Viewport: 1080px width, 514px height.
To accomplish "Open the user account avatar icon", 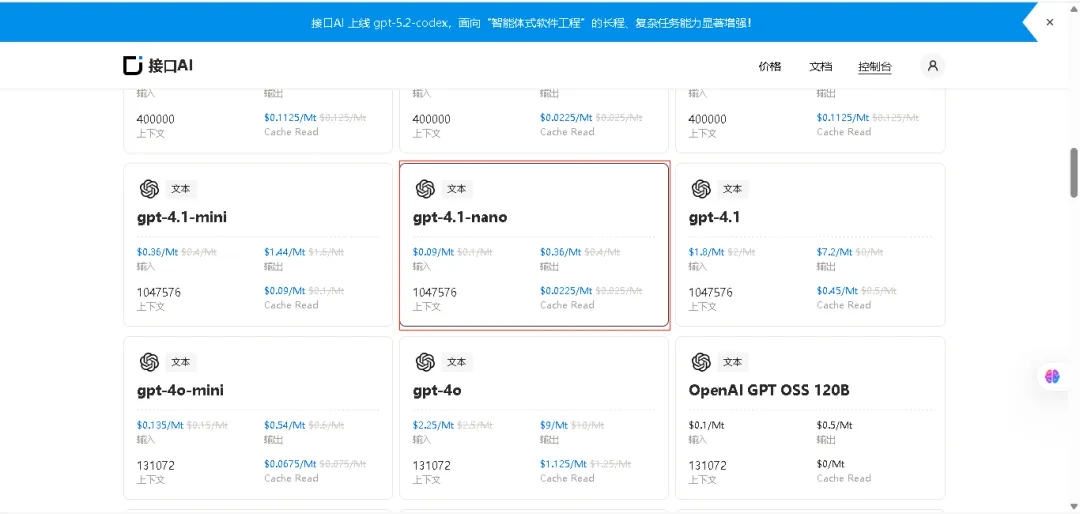I will pyautogui.click(x=933, y=66).
